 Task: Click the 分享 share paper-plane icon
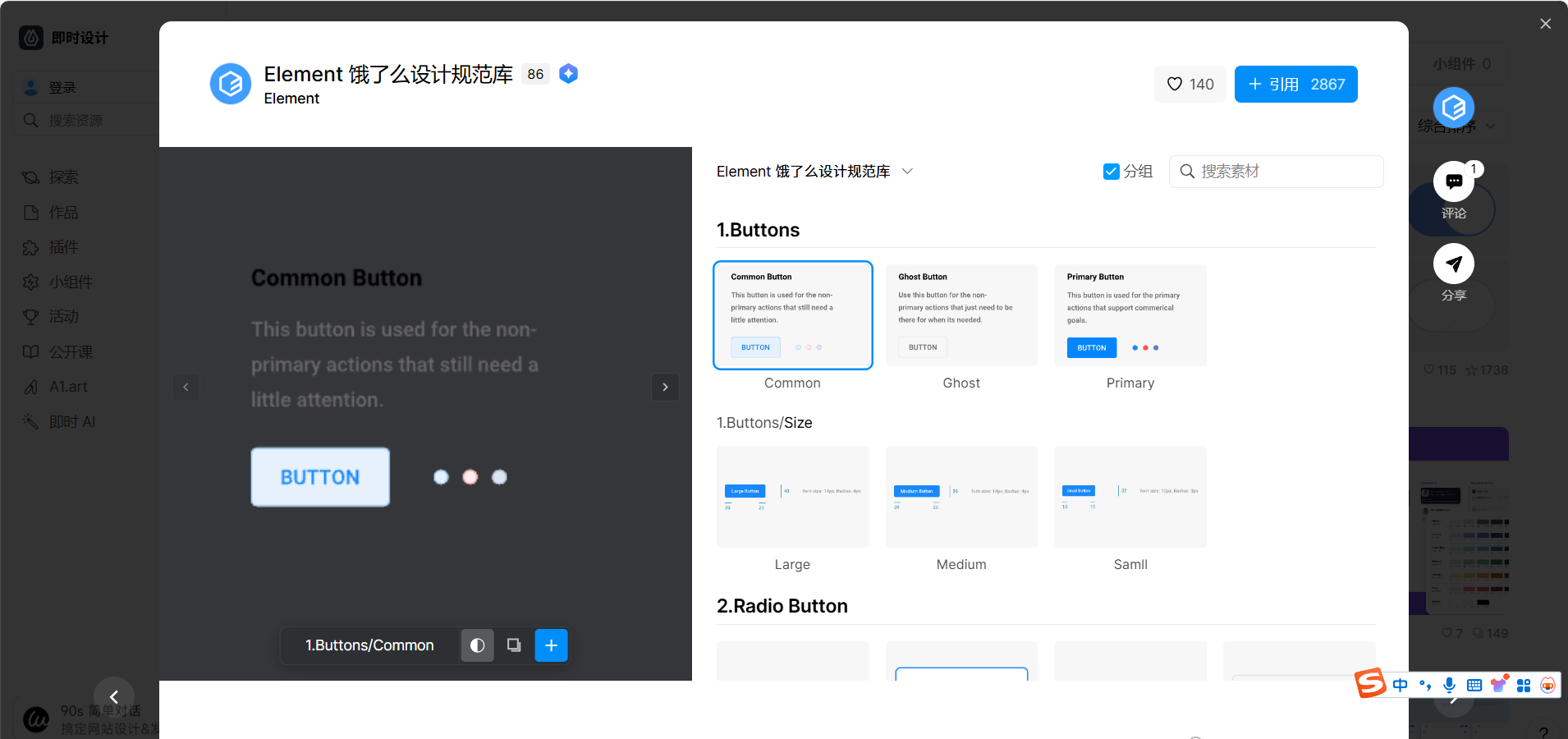pyautogui.click(x=1453, y=264)
